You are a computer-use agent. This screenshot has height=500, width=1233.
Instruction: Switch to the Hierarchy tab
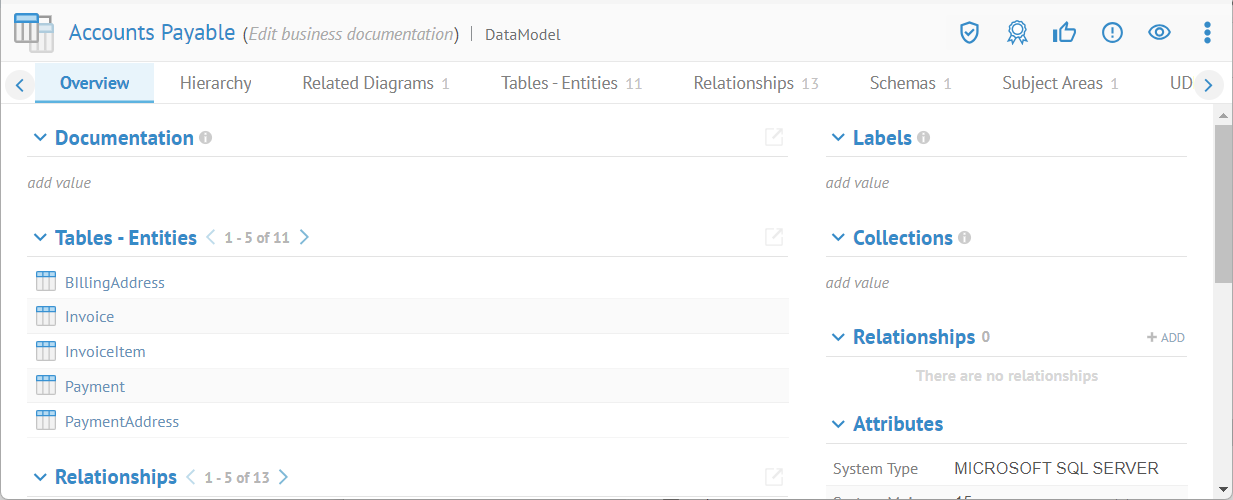pos(215,83)
